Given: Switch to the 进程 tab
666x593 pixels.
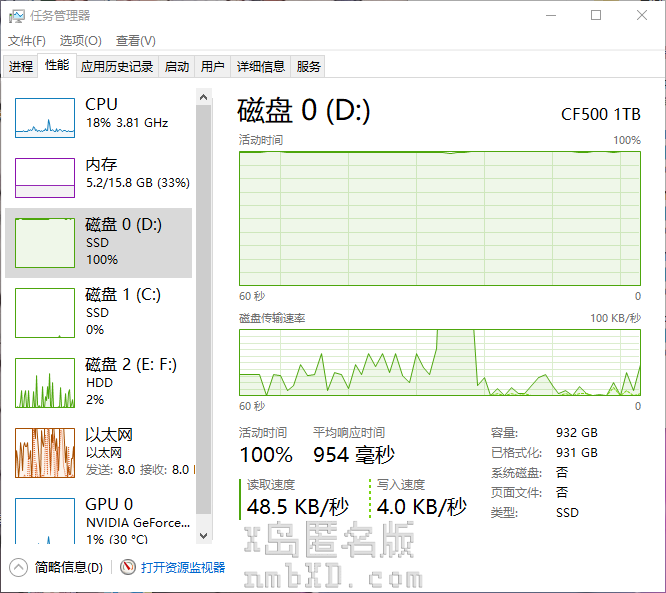Looking at the screenshot, I should (x=21, y=66).
